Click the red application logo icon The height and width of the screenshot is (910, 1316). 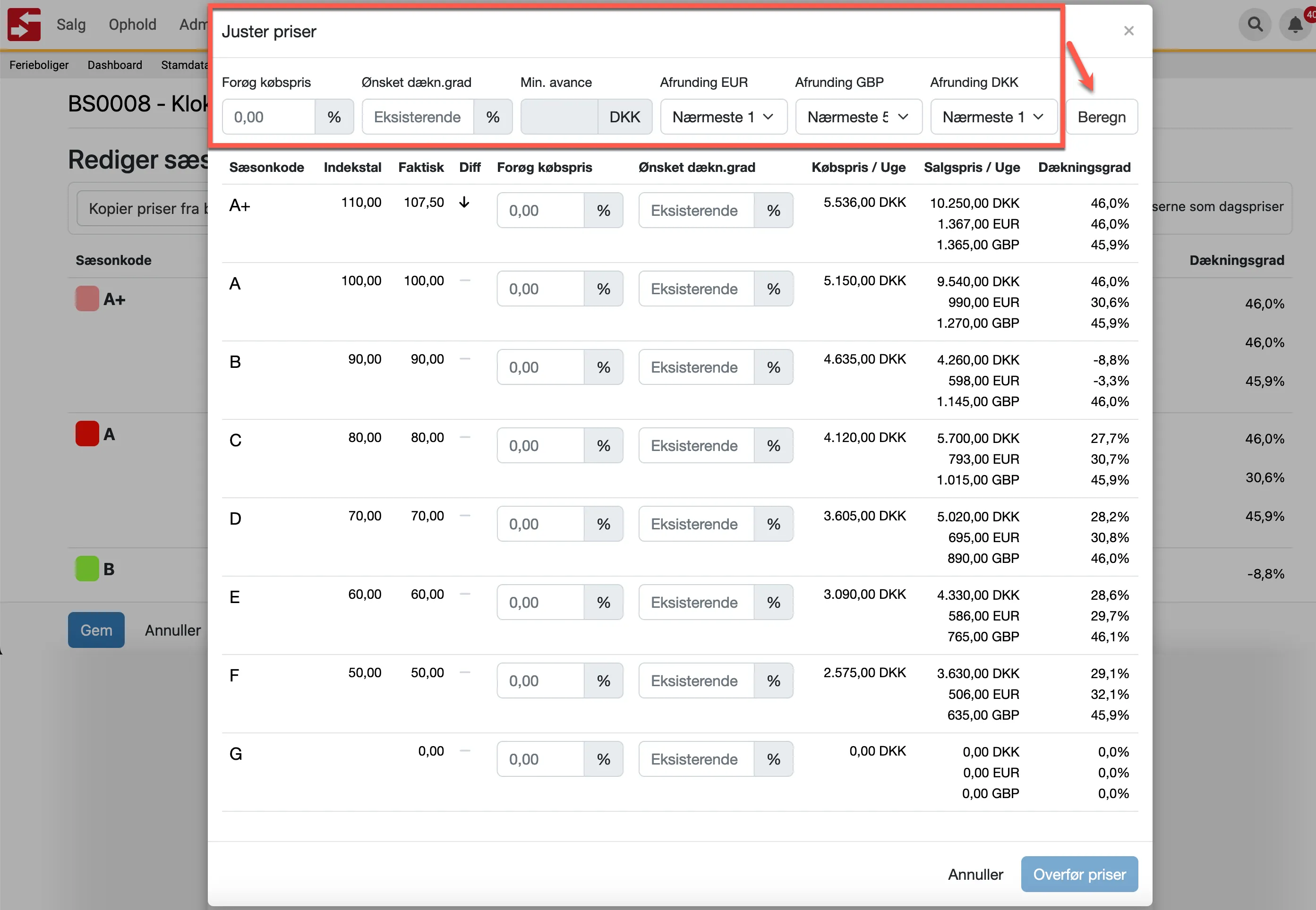pos(24,25)
